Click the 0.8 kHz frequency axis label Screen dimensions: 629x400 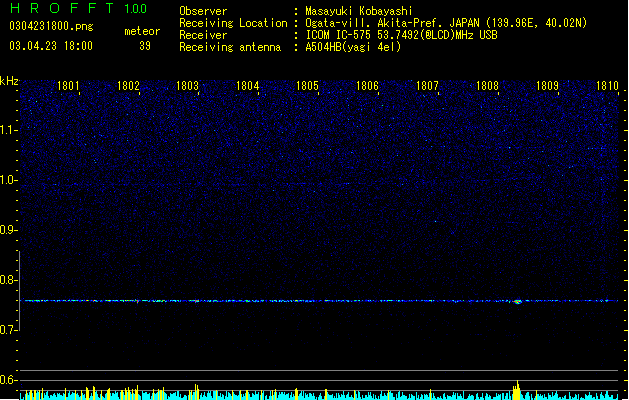(x=8, y=280)
